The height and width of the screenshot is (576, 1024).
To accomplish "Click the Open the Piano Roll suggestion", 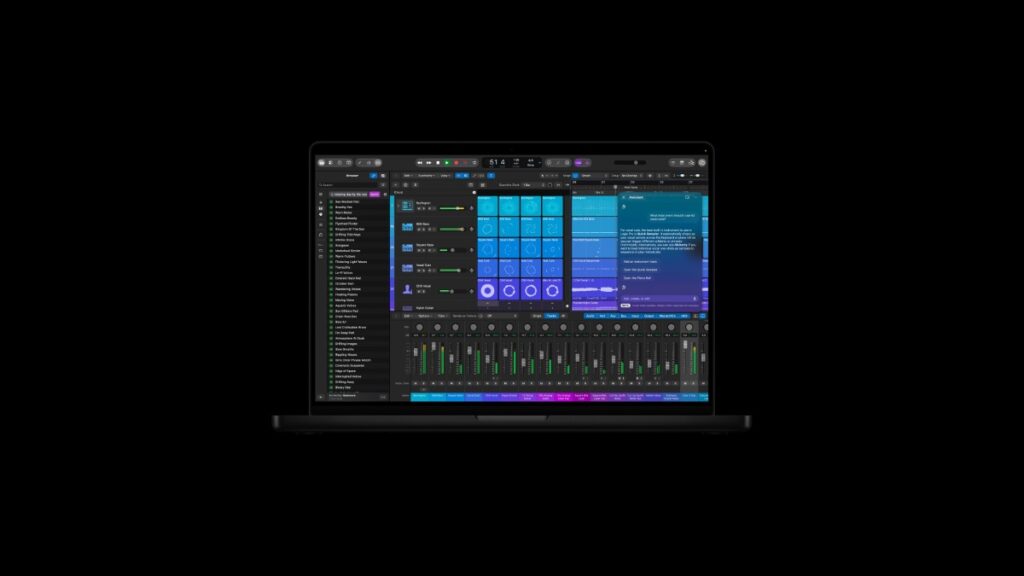I will click(x=637, y=278).
